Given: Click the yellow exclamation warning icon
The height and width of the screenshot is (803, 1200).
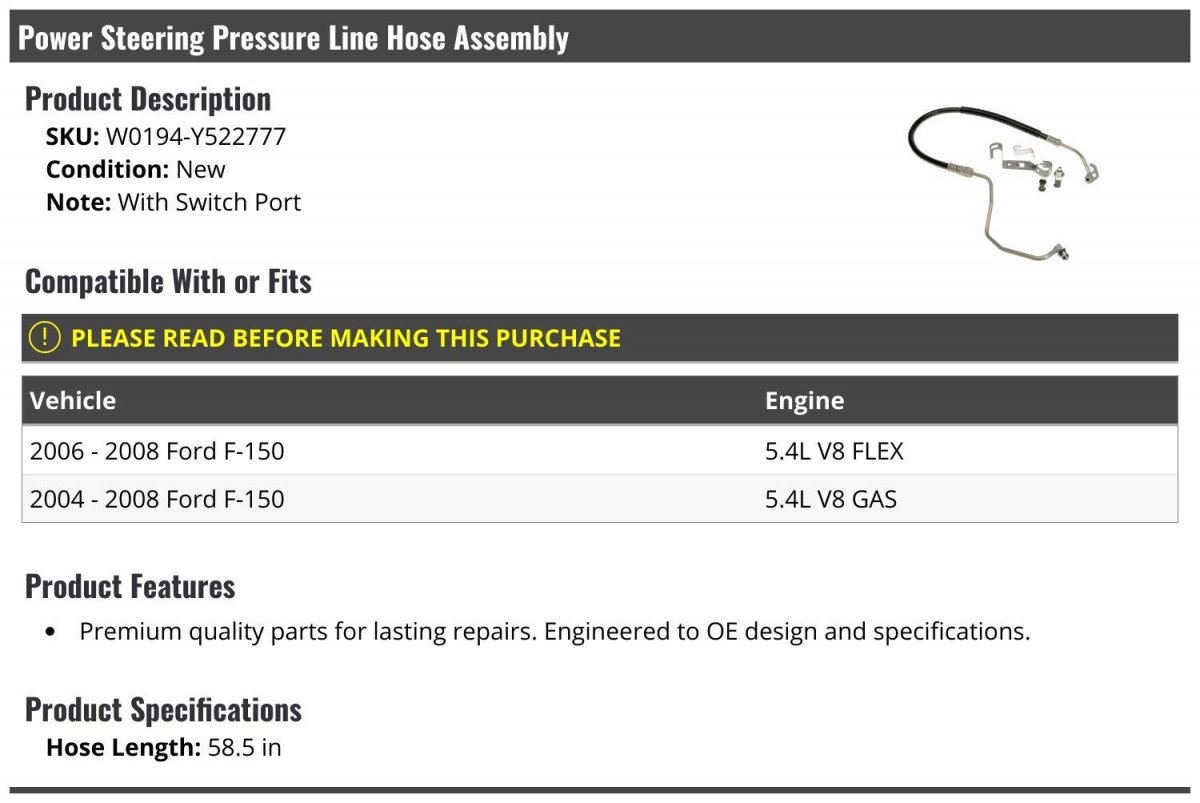Looking at the screenshot, I should click(45, 338).
